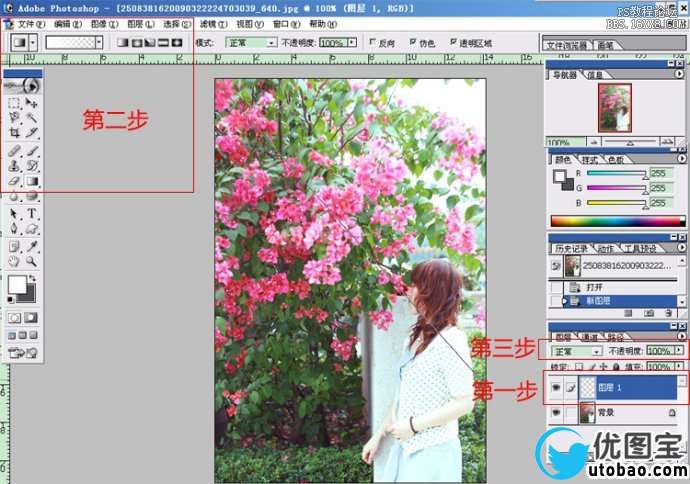Select the Move tool
690x484 pixels.
click(x=31, y=103)
